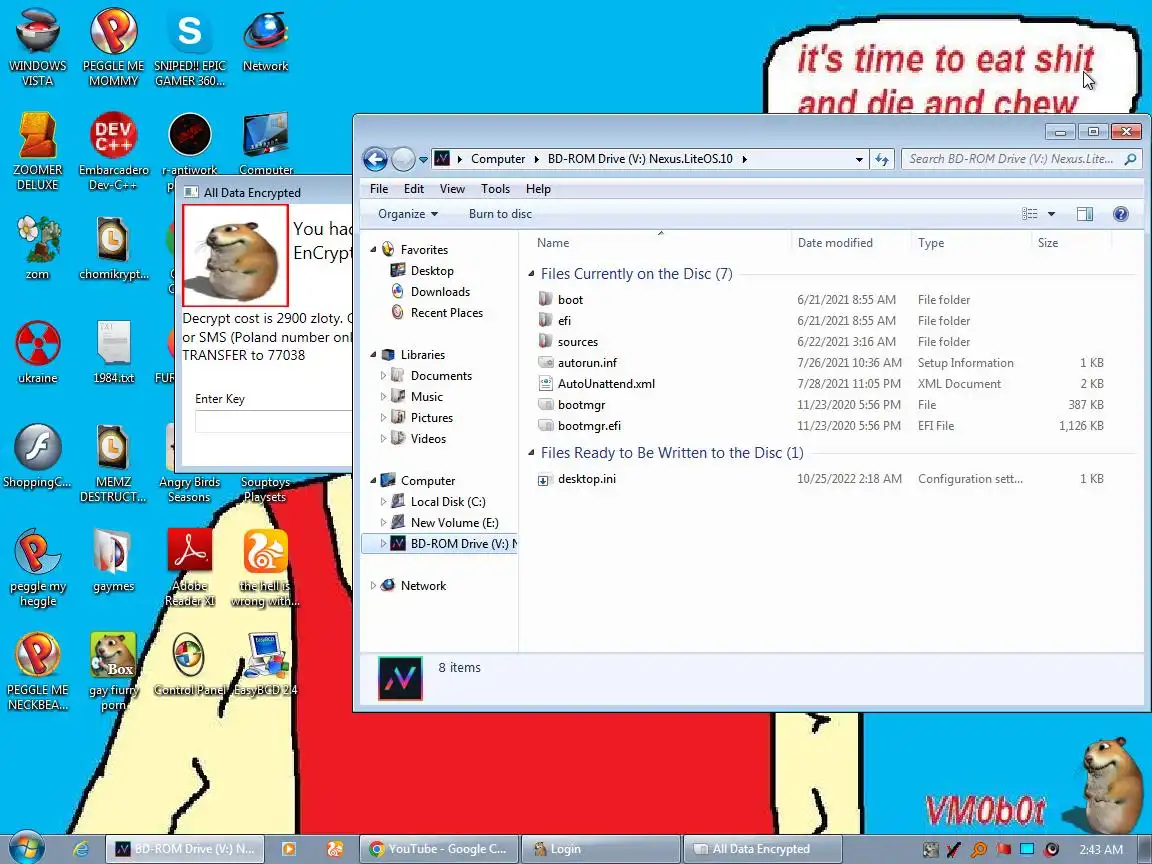Select New Volume (E:) in navigation pane
The image size is (1152, 864).
click(454, 522)
